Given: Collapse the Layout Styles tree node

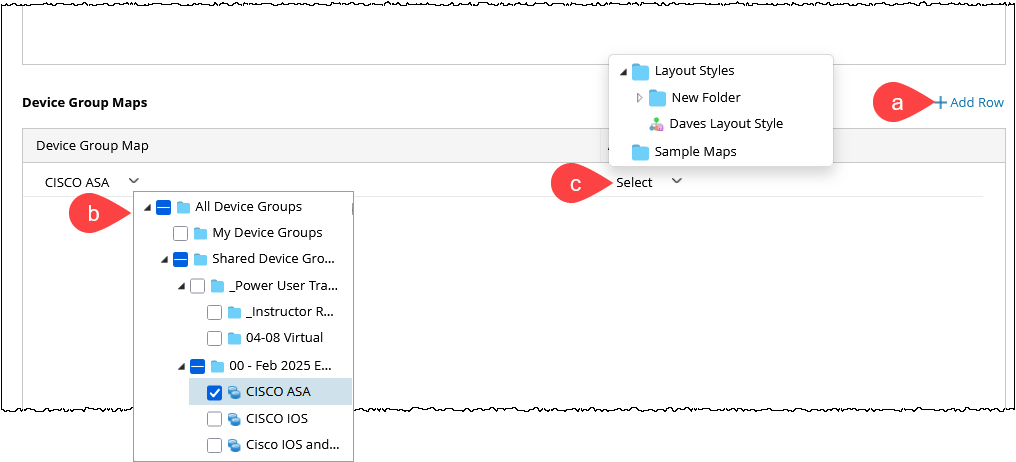Looking at the screenshot, I should [x=623, y=72].
